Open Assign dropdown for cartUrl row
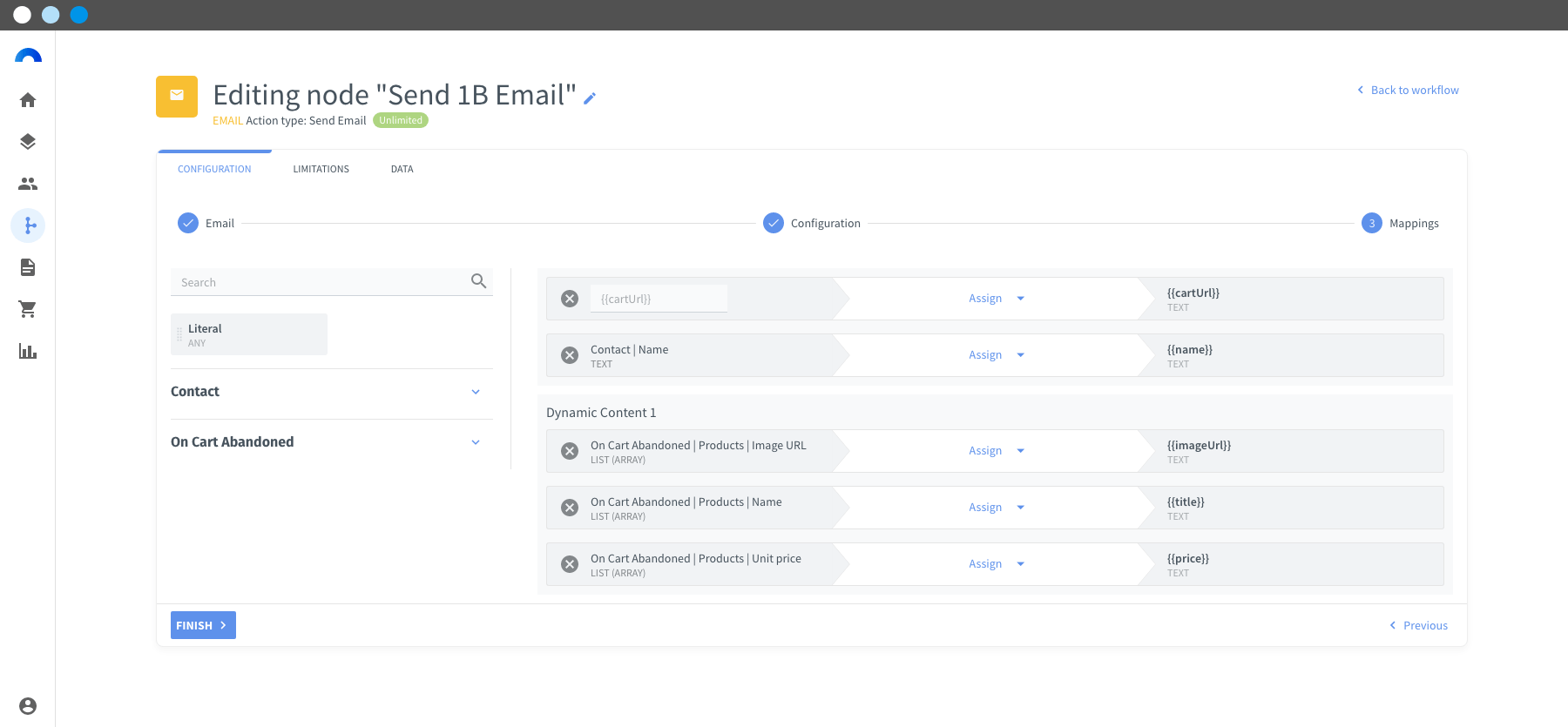 pyautogui.click(x=997, y=299)
